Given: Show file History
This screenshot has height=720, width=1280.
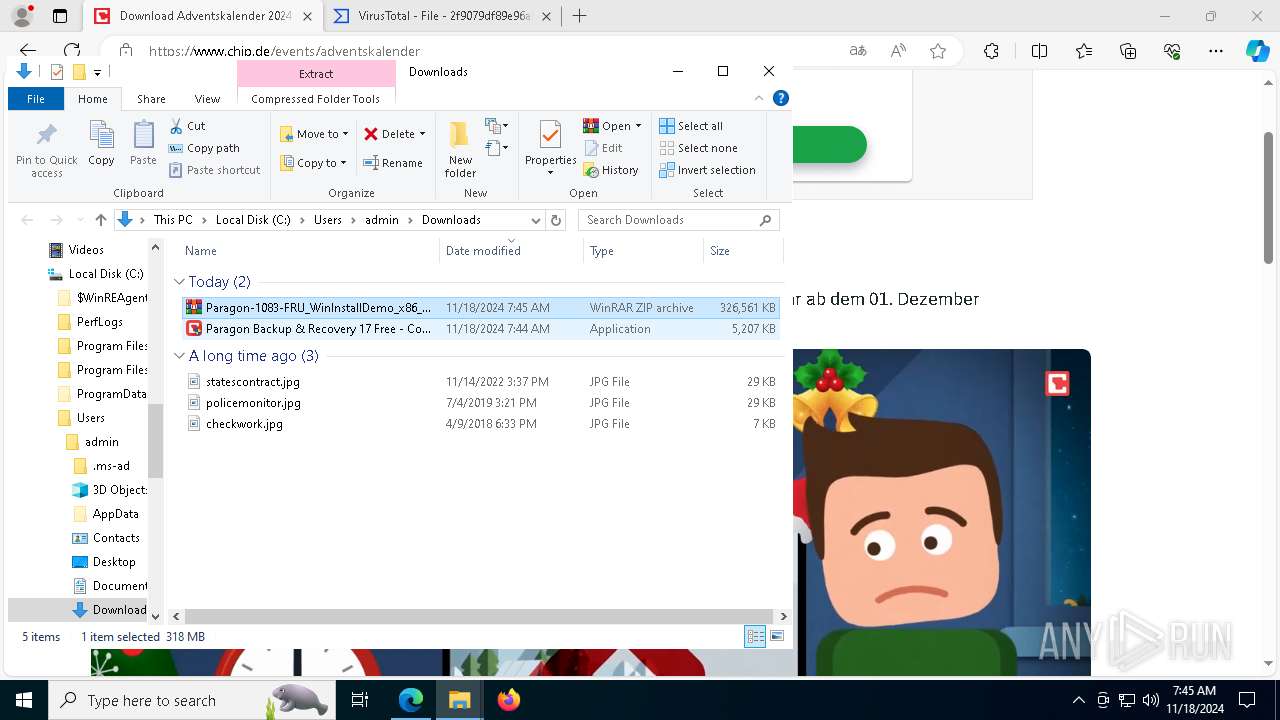Looking at the screenshot, I should point(611,170).
